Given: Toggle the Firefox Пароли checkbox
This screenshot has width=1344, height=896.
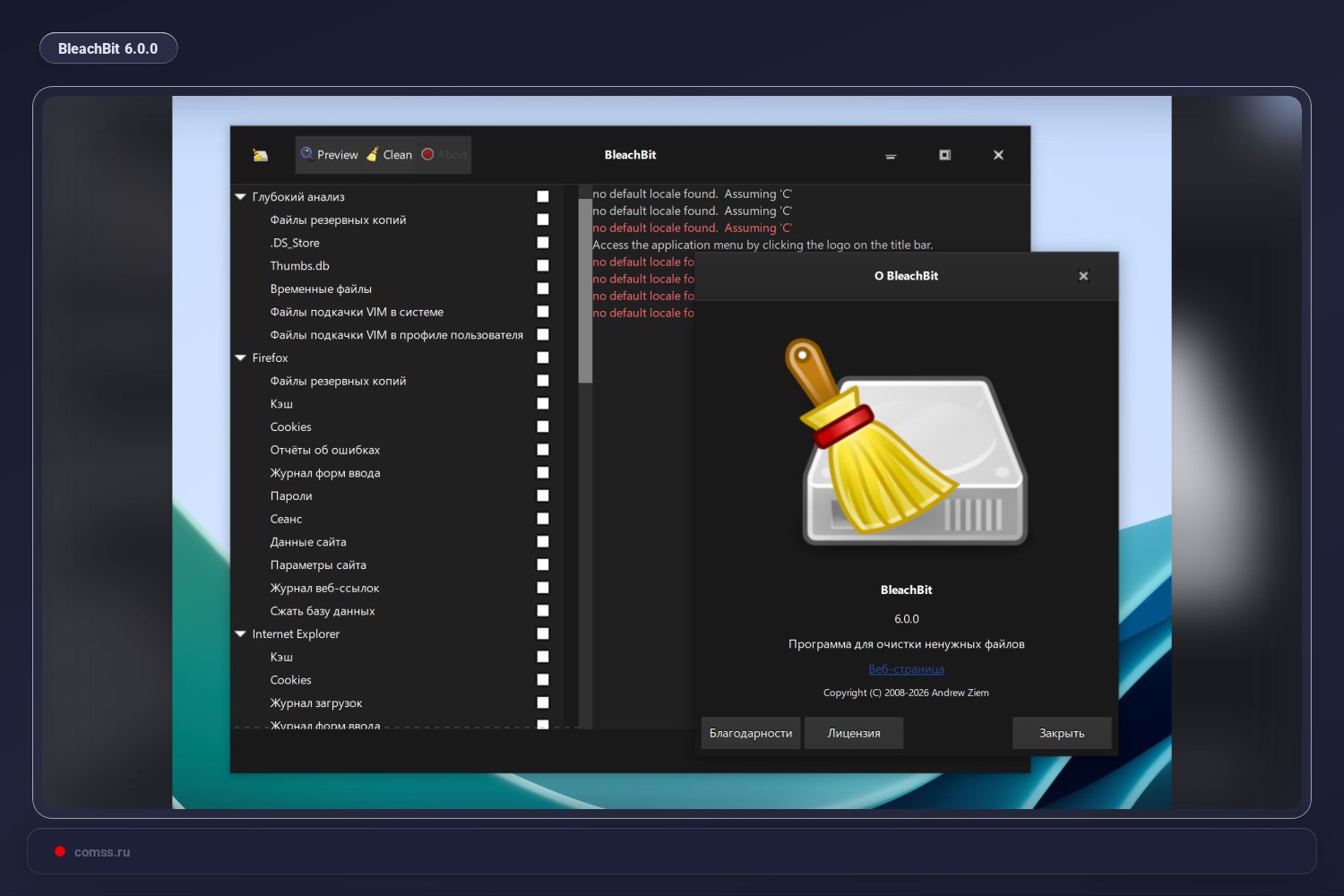Looking at the screenshot, I should pyautogui.click(x=543, y=495).
